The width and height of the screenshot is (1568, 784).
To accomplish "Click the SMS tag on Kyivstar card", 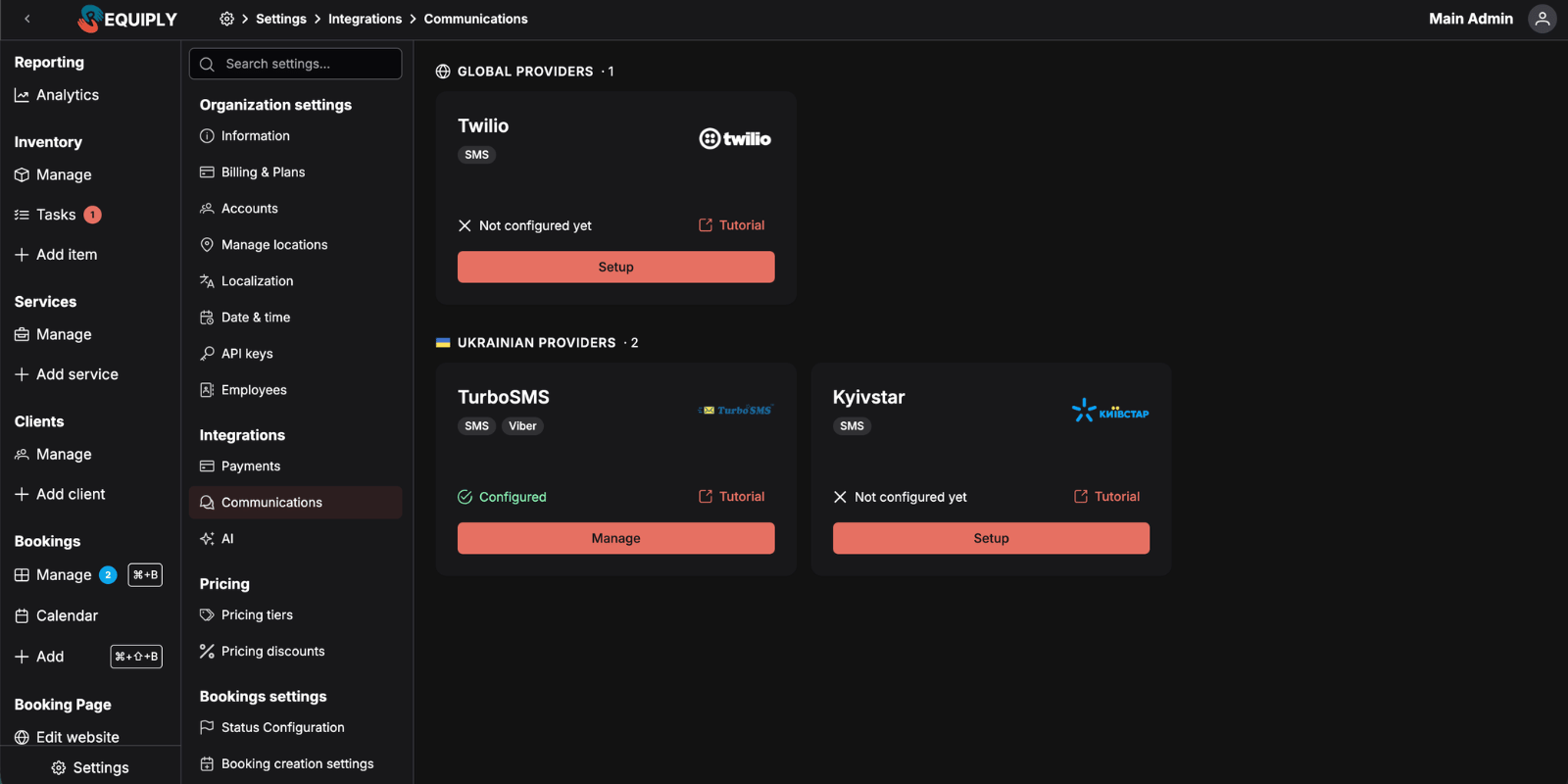I will click(x=852, y=426).
